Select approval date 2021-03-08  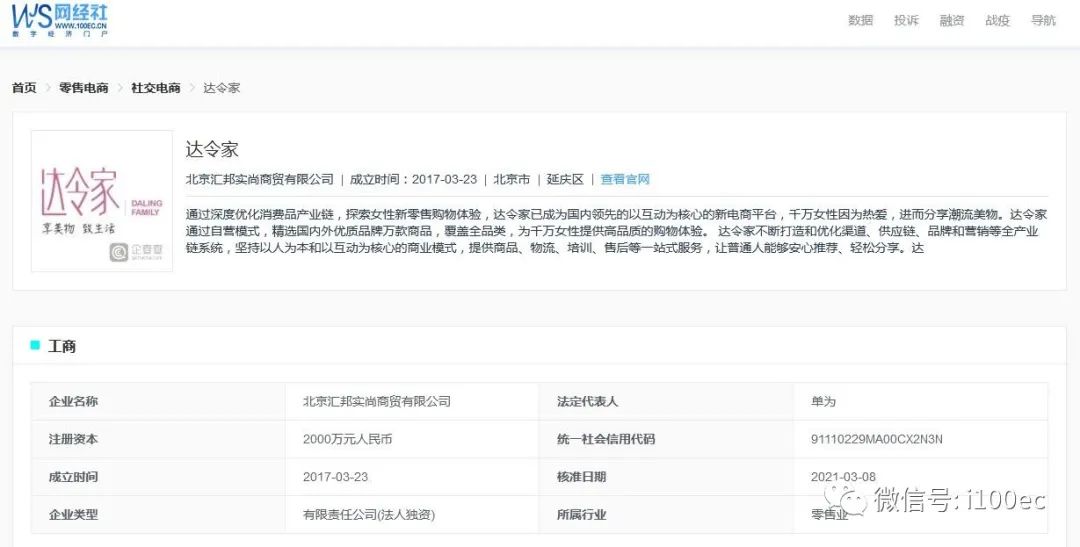[x=843, y=477]
